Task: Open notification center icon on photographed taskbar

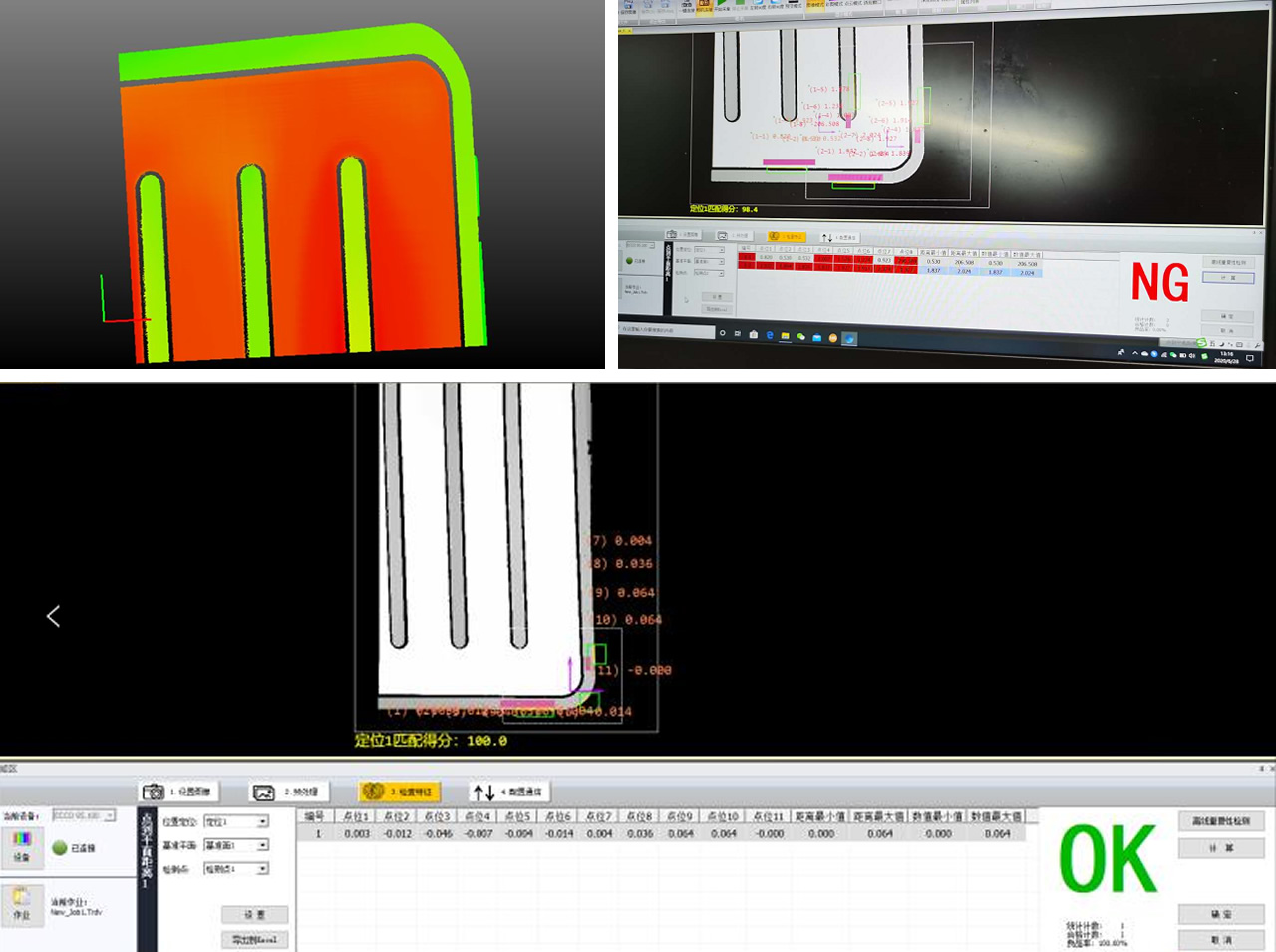Action: coord(1249,358)
